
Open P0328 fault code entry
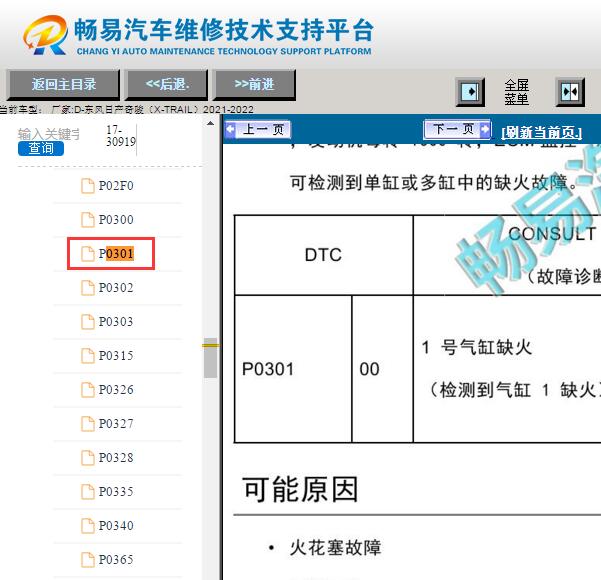coord(116,458)
